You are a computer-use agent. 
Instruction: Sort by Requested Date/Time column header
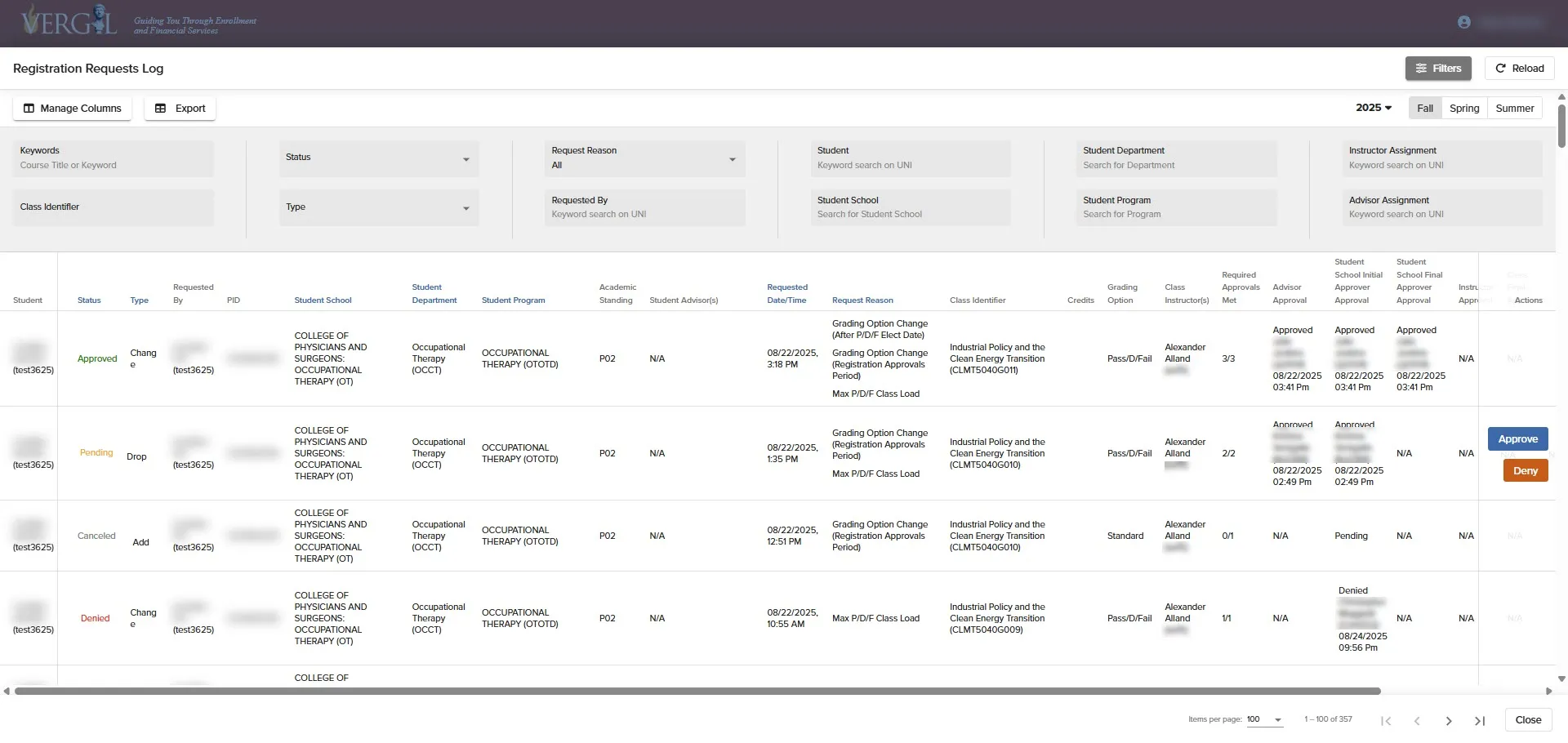(787, 294)
